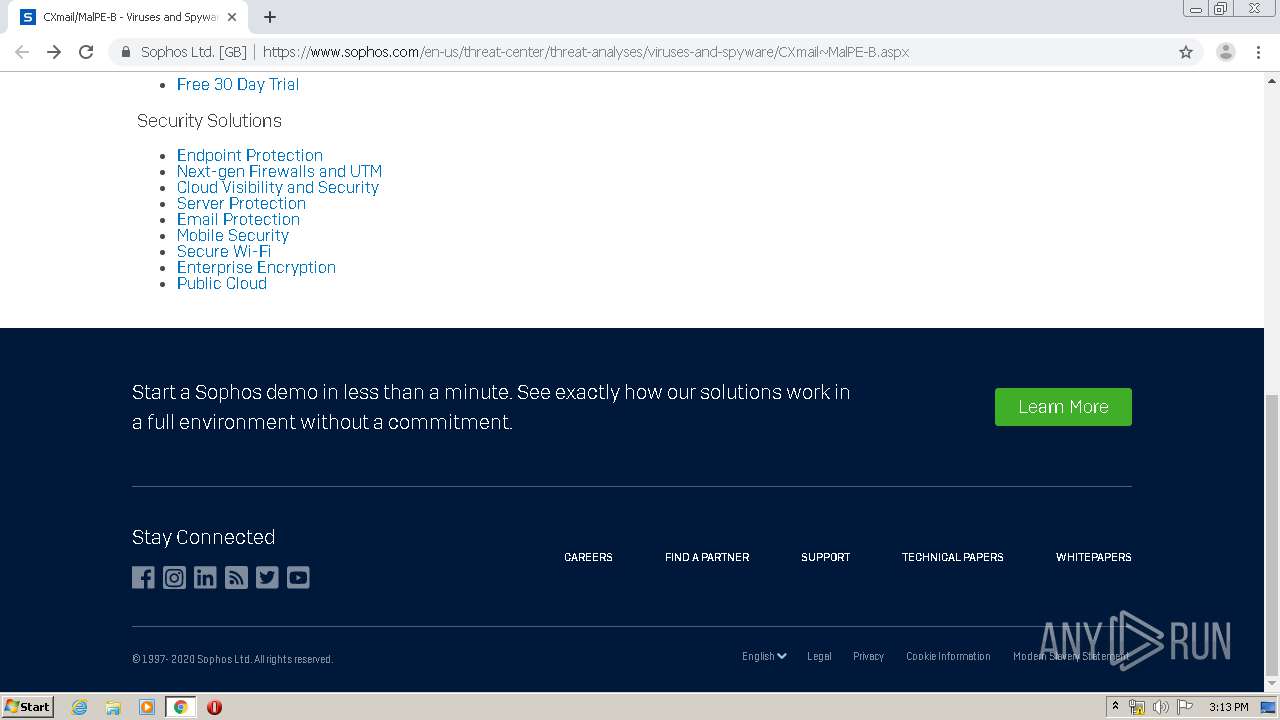Screen dimensions: 1280x720
Task: Open Careers footer menu item
Action: [x=588, y=557]
